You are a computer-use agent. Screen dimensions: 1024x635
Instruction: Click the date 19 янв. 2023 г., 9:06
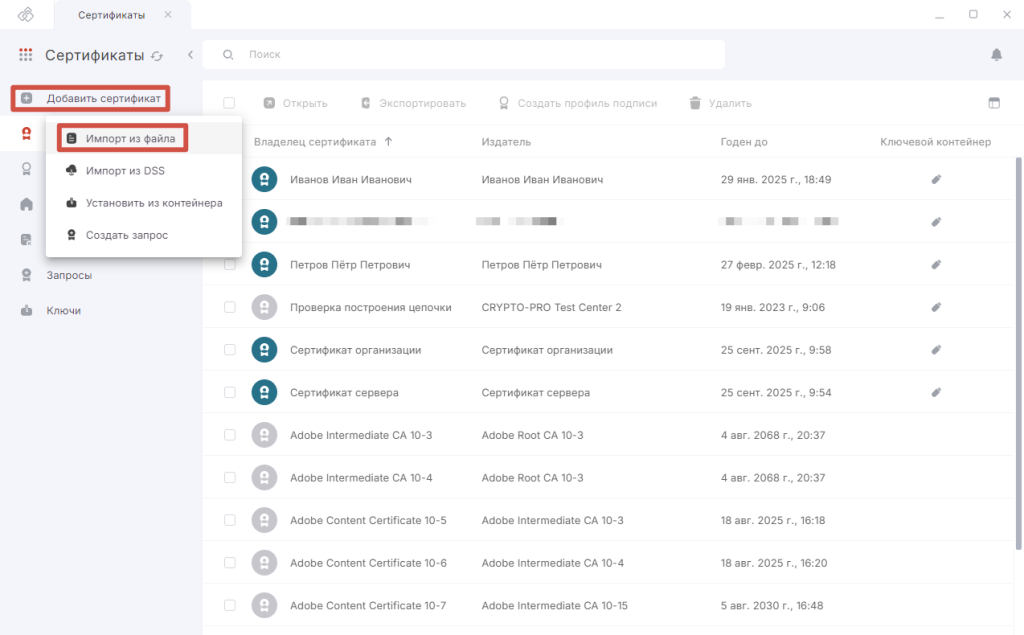point(773,307)
